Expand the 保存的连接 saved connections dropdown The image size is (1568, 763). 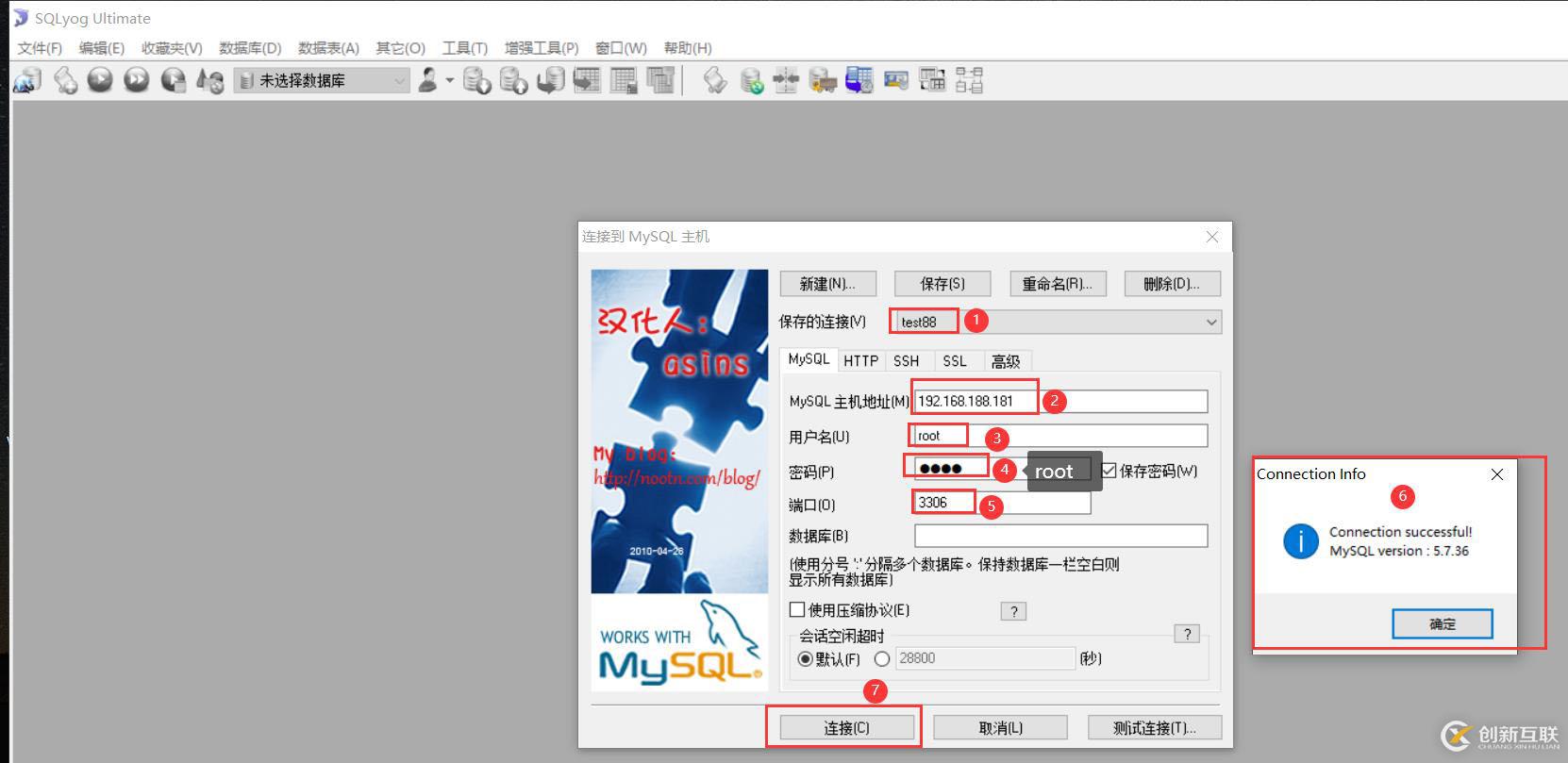[x=1211, y=323]
